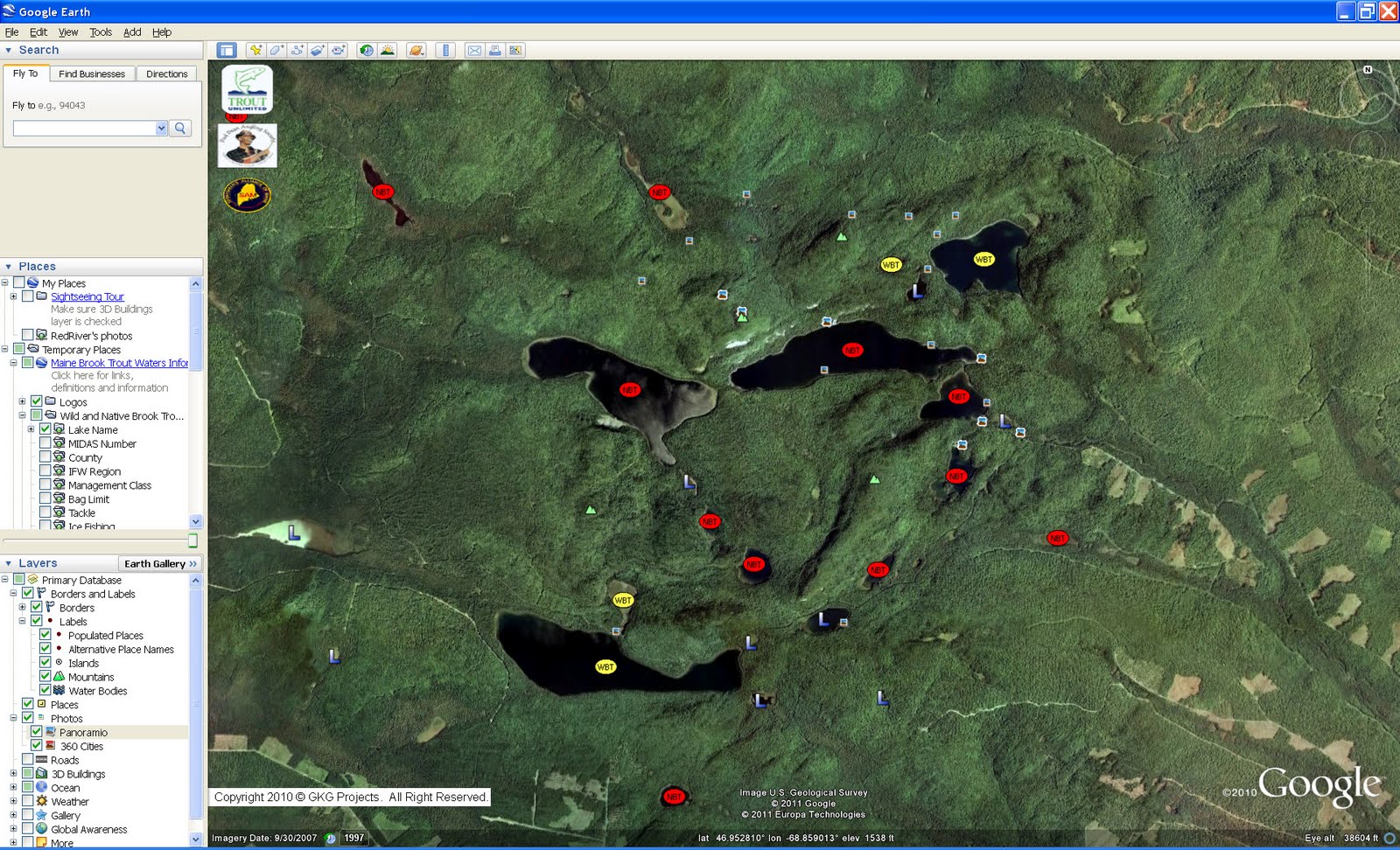Open the Fly To search history dropdown
The image size is (1400, 850).
tap(161, 128)
